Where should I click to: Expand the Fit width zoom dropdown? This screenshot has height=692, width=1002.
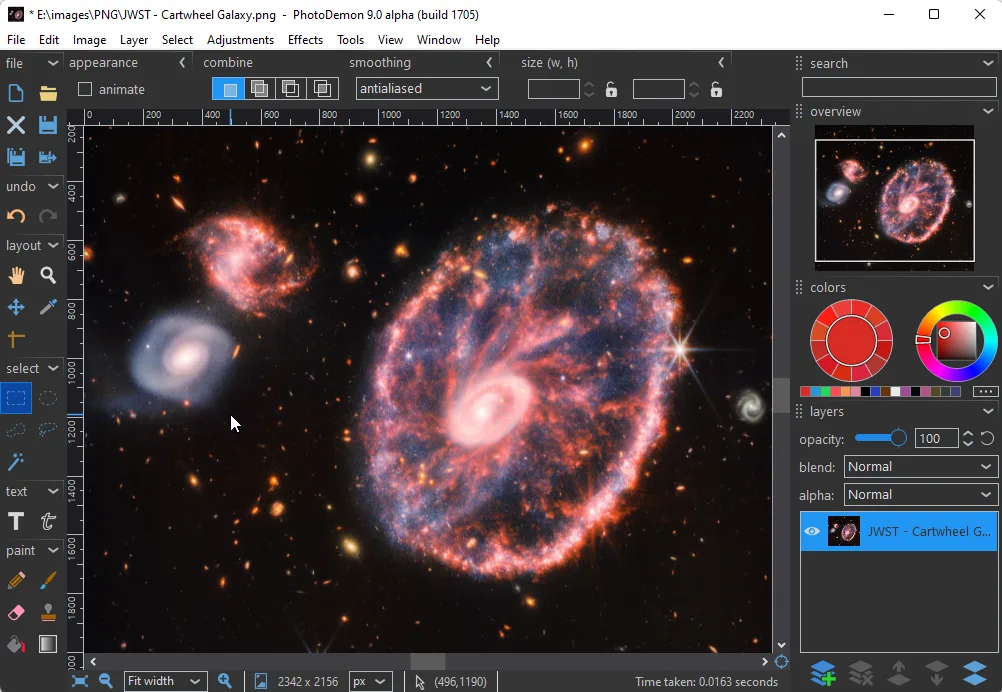pos(165,681)
